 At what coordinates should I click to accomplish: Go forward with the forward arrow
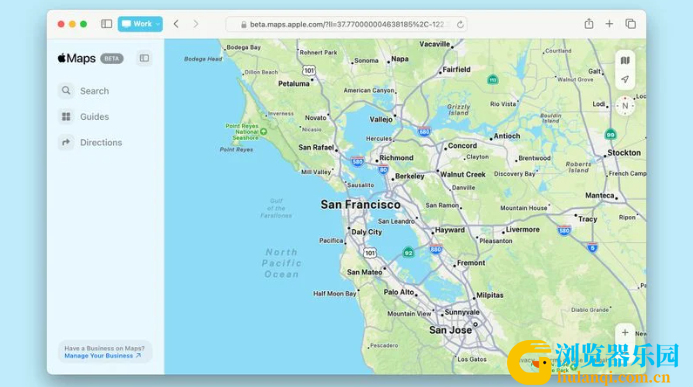tap(196, 24)
